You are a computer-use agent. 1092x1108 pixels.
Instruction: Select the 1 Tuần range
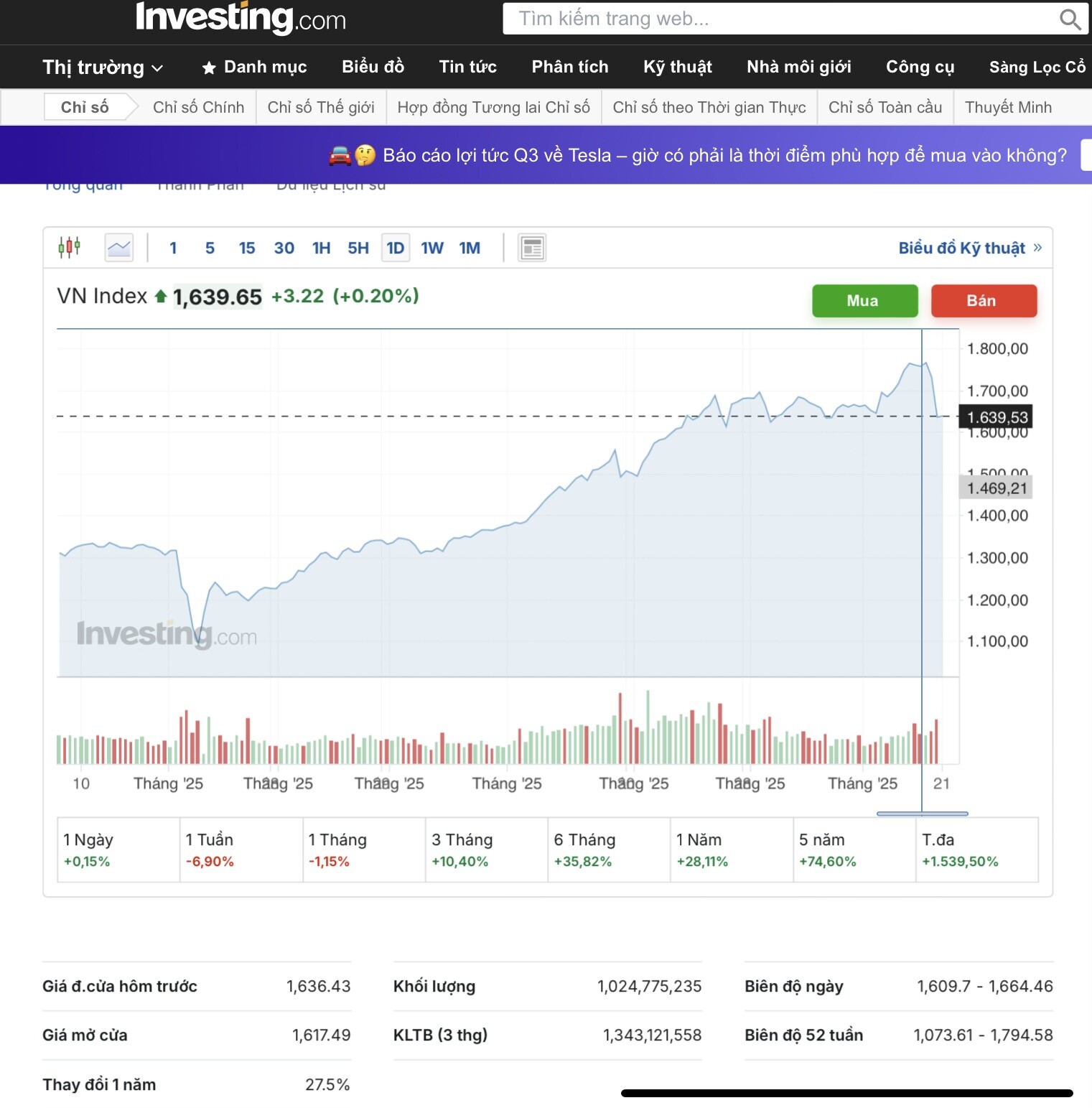241,849
